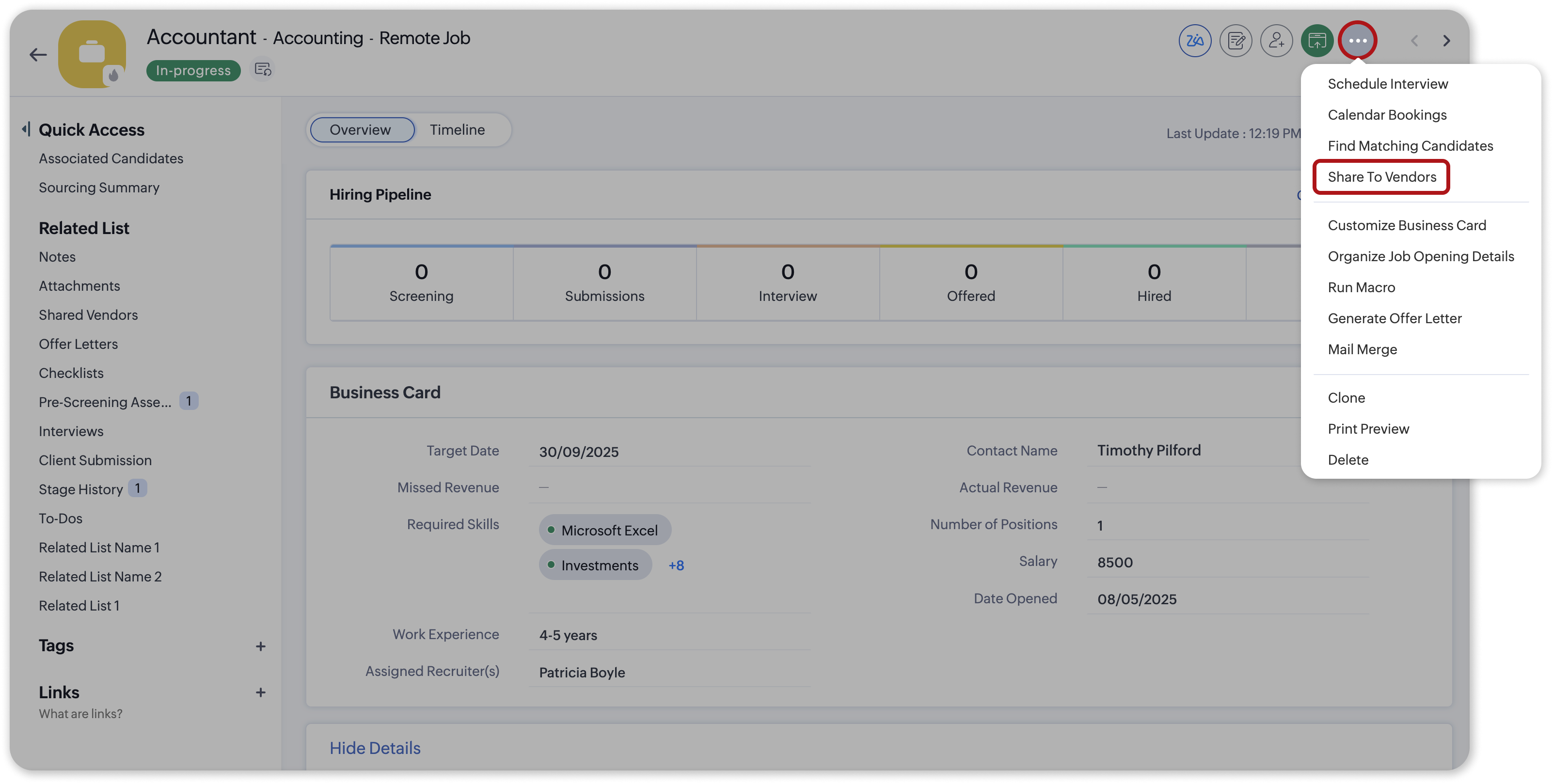Click the In-progress status badge
The image size is (1553, 784).
pyautogui.click(x=193, y=71)
